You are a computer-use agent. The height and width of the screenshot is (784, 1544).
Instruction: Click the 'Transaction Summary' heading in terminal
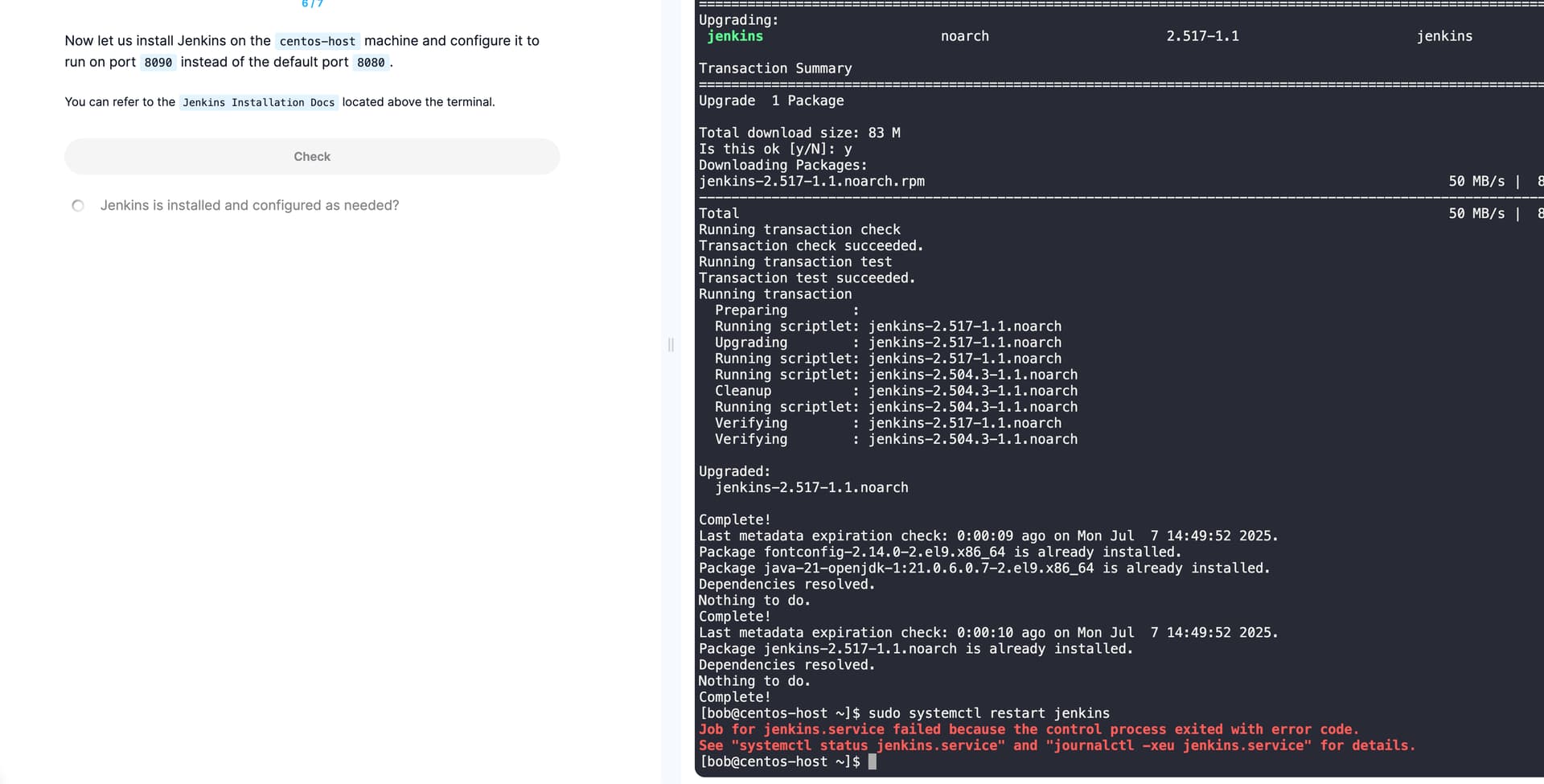pos(775,68)
